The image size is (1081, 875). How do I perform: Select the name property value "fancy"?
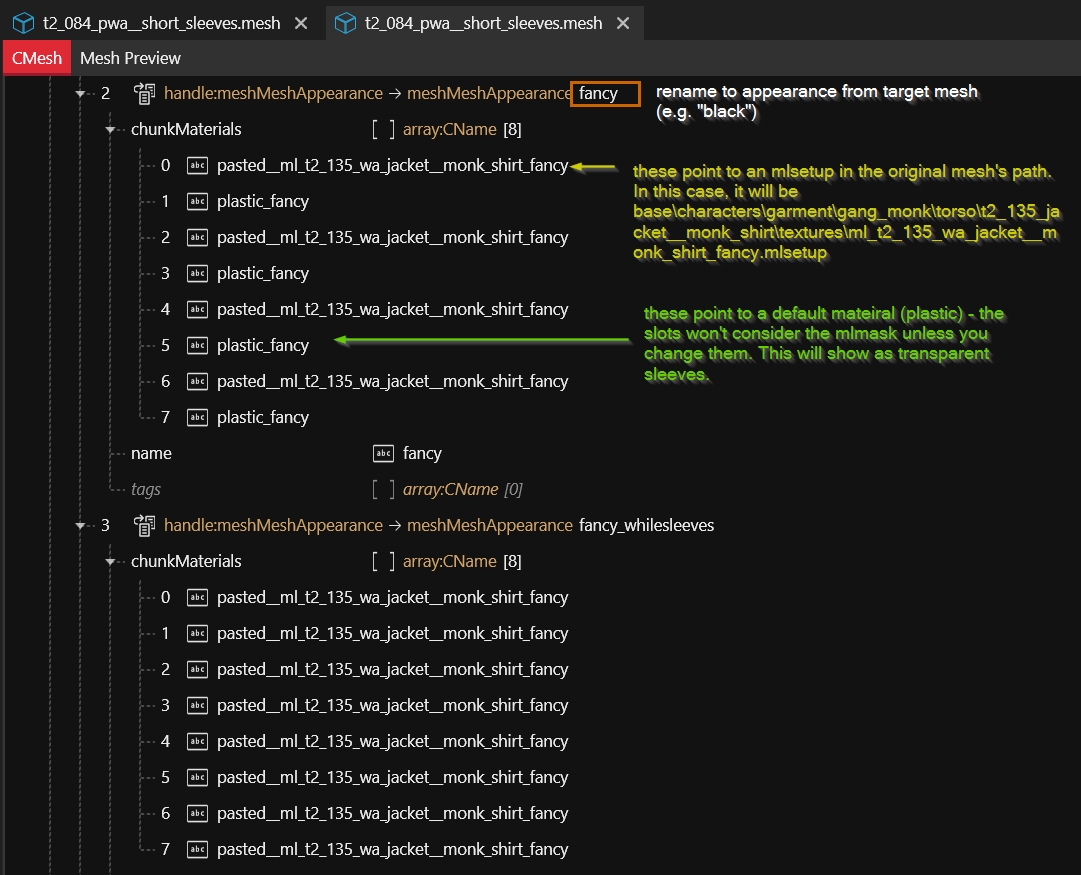point(421,453)
